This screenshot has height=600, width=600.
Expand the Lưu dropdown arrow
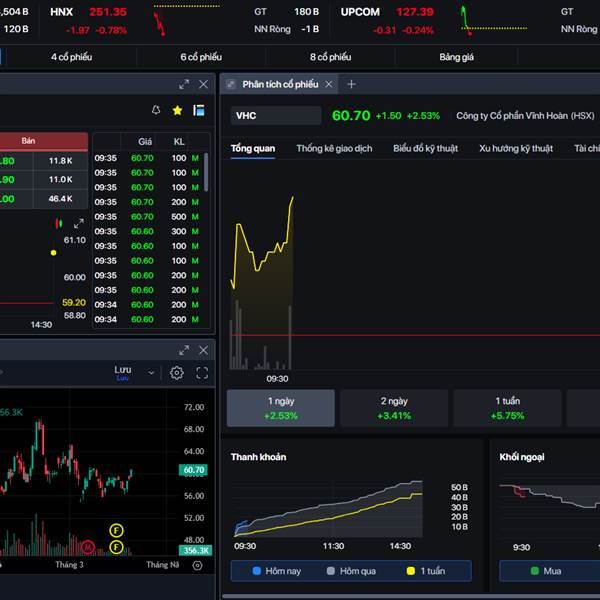click(152, 373)
